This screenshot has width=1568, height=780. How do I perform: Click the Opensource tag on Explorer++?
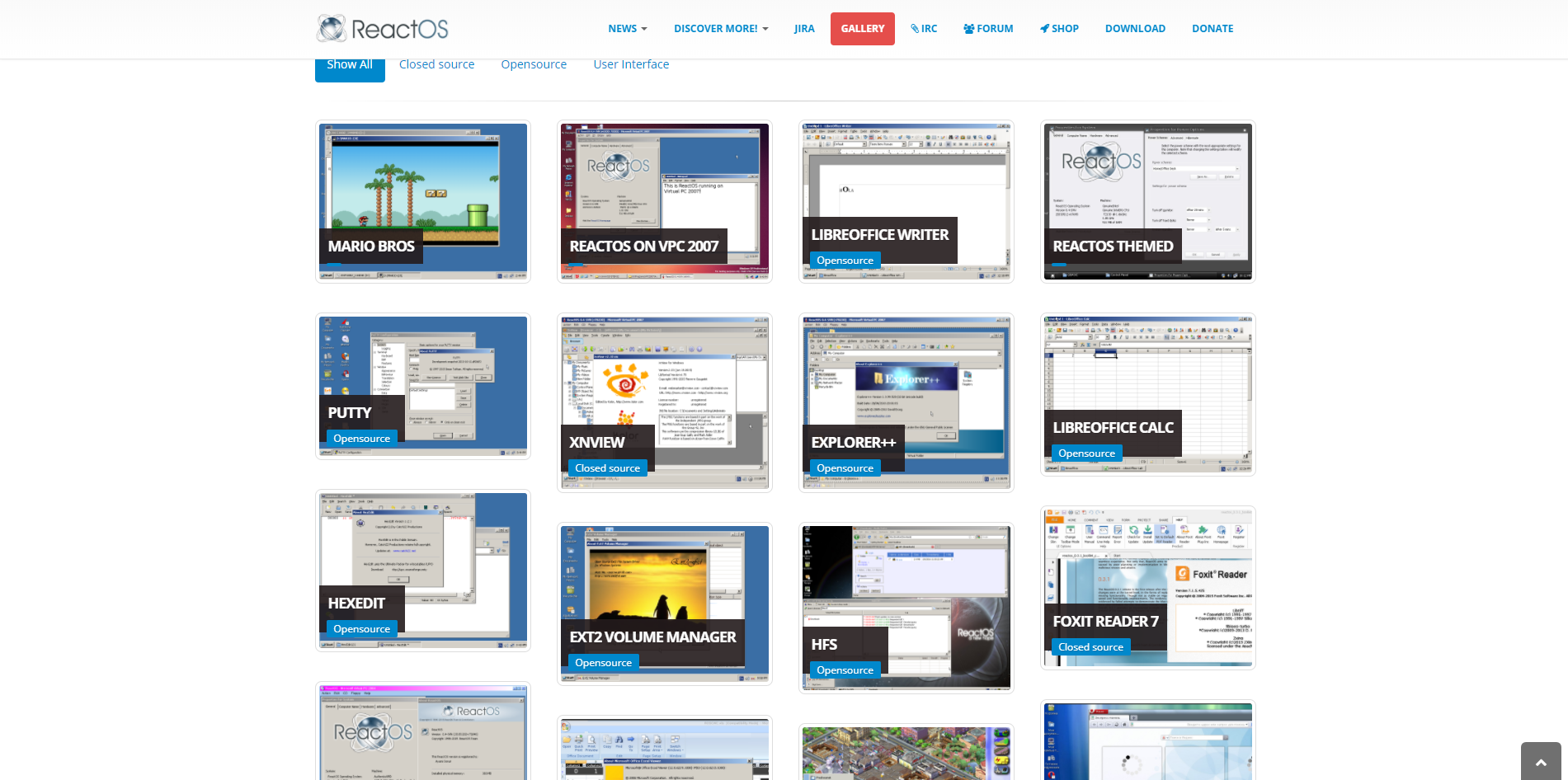click(x=845, y=468)
